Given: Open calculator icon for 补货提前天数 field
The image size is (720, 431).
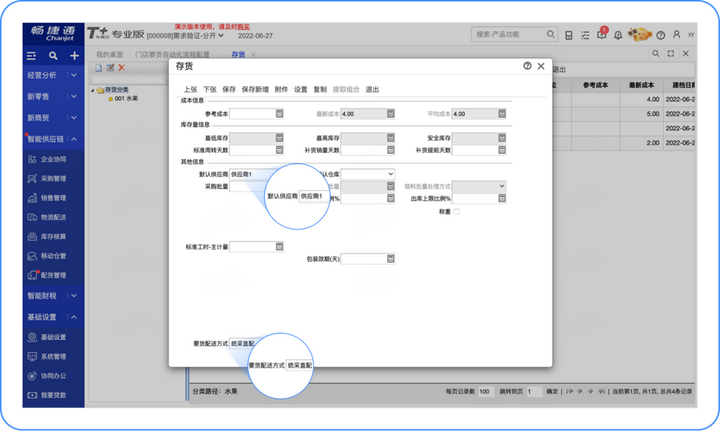Looking at the screenshot, I should [x=502, y=150].
